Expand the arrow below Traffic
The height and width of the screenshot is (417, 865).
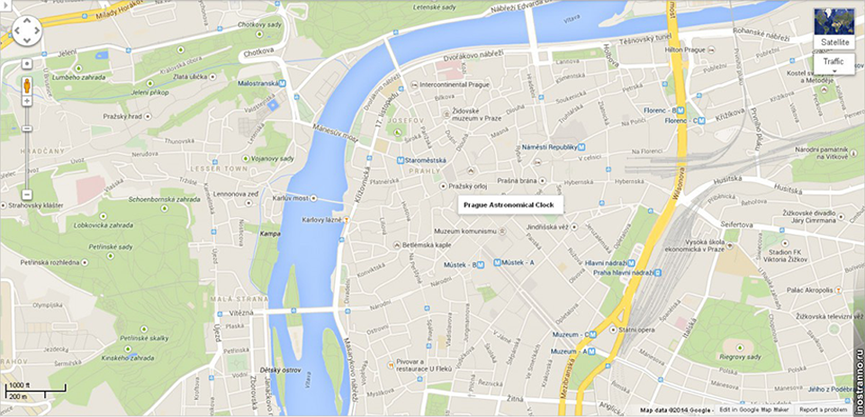pos(834,71)
